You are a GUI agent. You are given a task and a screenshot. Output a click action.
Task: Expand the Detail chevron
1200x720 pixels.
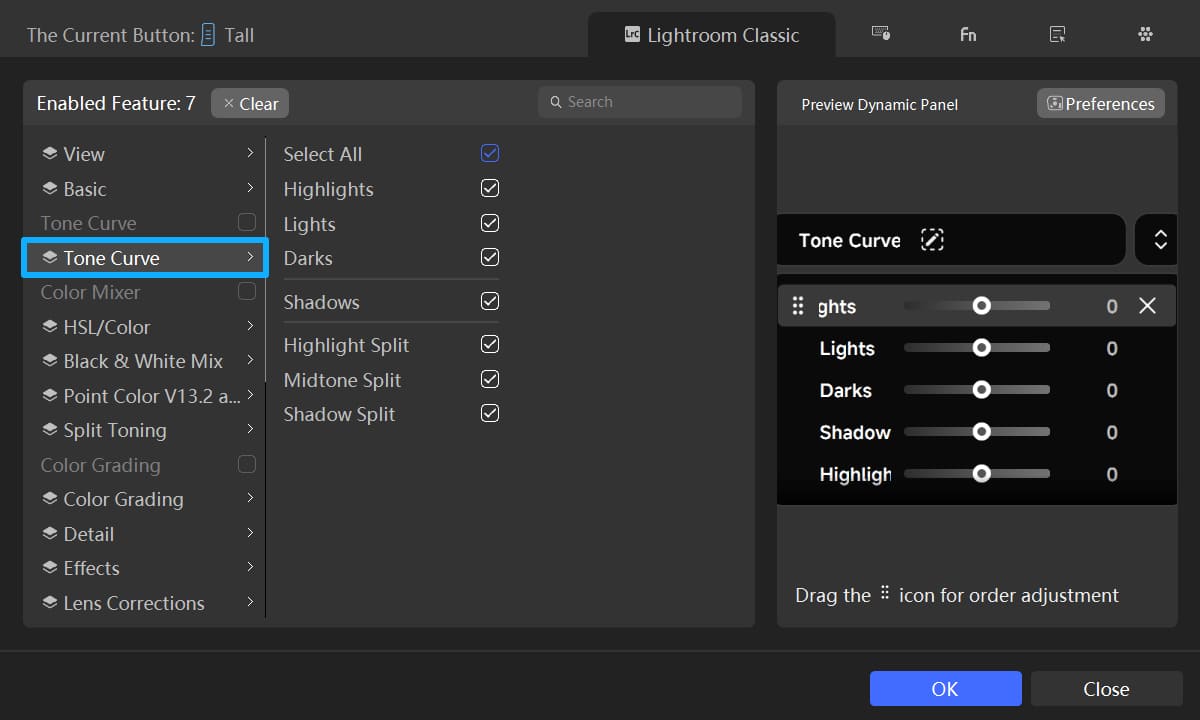[250, 533]
